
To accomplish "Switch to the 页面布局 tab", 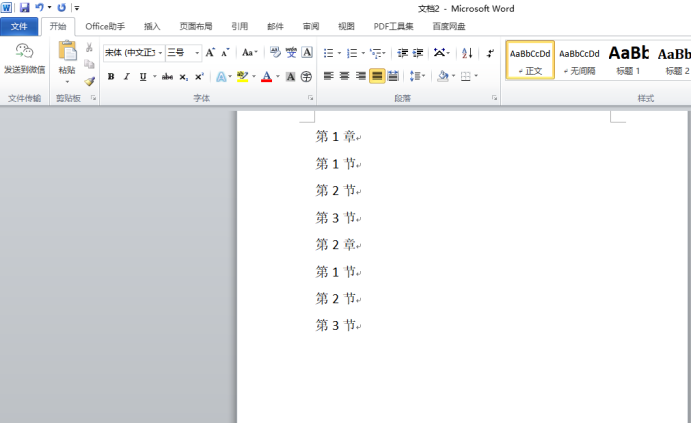I will [x=195, y=27].
